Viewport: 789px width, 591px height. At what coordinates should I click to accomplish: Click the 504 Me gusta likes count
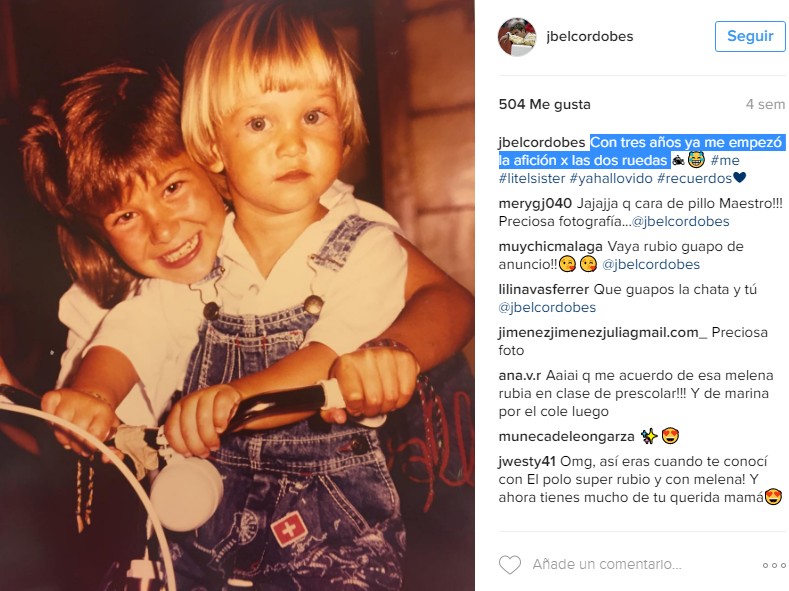point(544,104)
